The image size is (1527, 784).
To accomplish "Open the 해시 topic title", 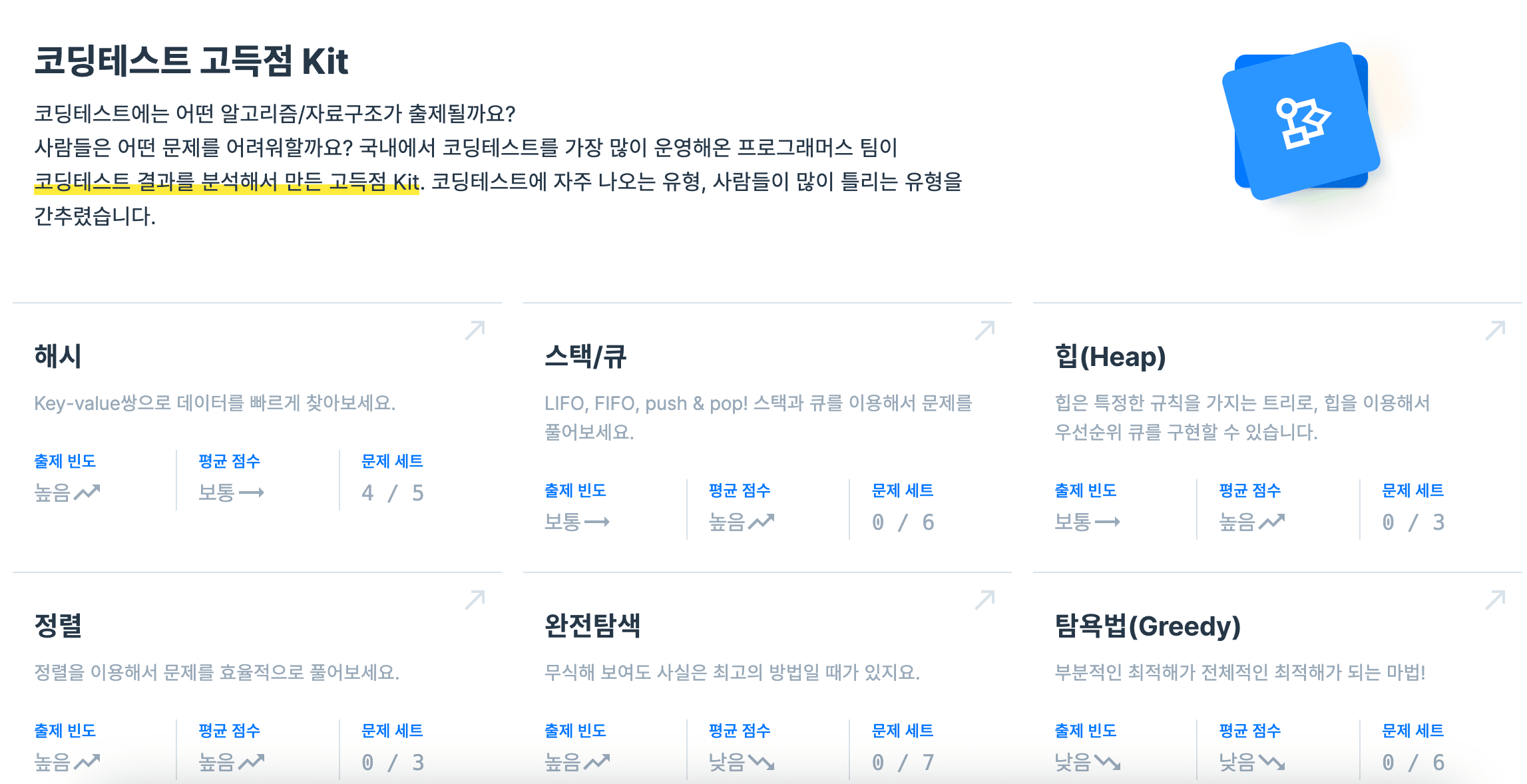I will 58,357.
